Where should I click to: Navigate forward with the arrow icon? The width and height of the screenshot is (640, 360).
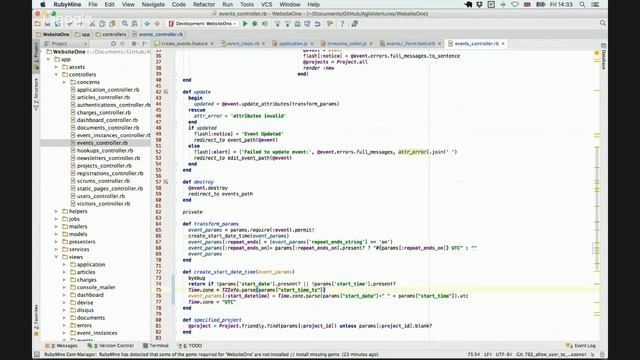click(157, 24)
